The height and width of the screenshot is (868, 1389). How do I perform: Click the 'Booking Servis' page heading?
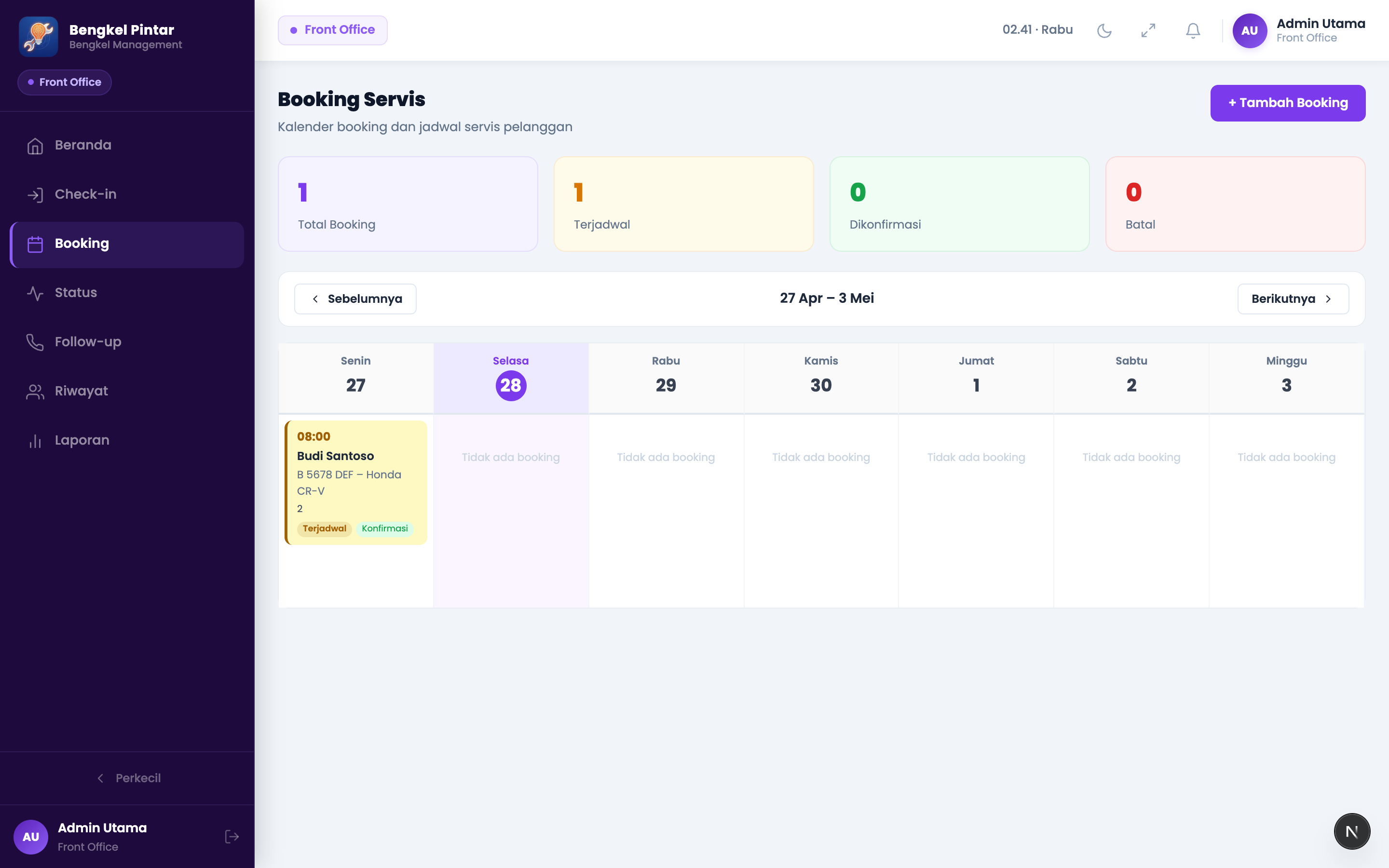tap(351, 100)
